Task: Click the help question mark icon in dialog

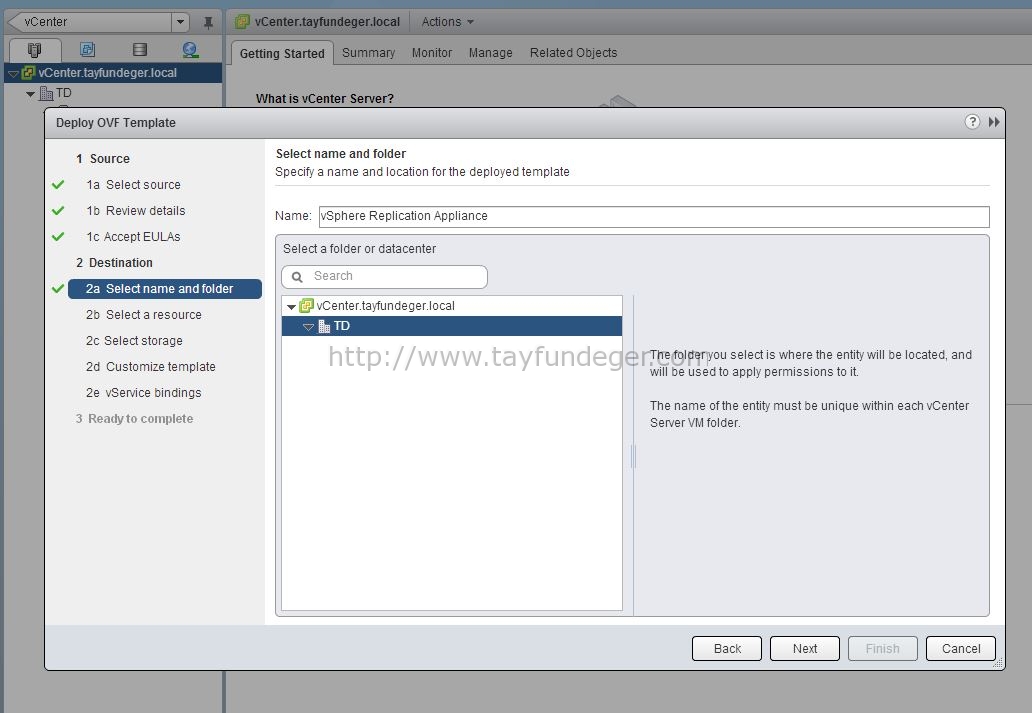Action: coord(971,122)
